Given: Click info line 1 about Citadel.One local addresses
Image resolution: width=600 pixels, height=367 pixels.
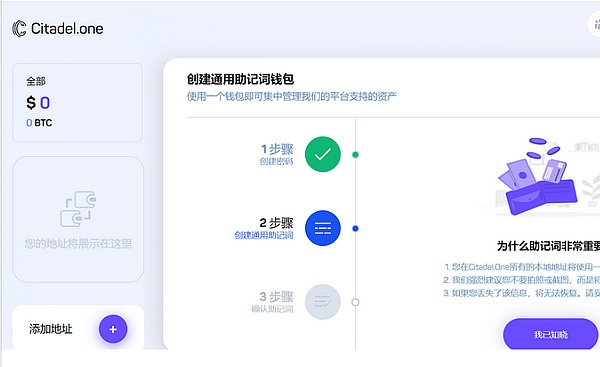Looking at the screenshot, I should click(522, 267).
